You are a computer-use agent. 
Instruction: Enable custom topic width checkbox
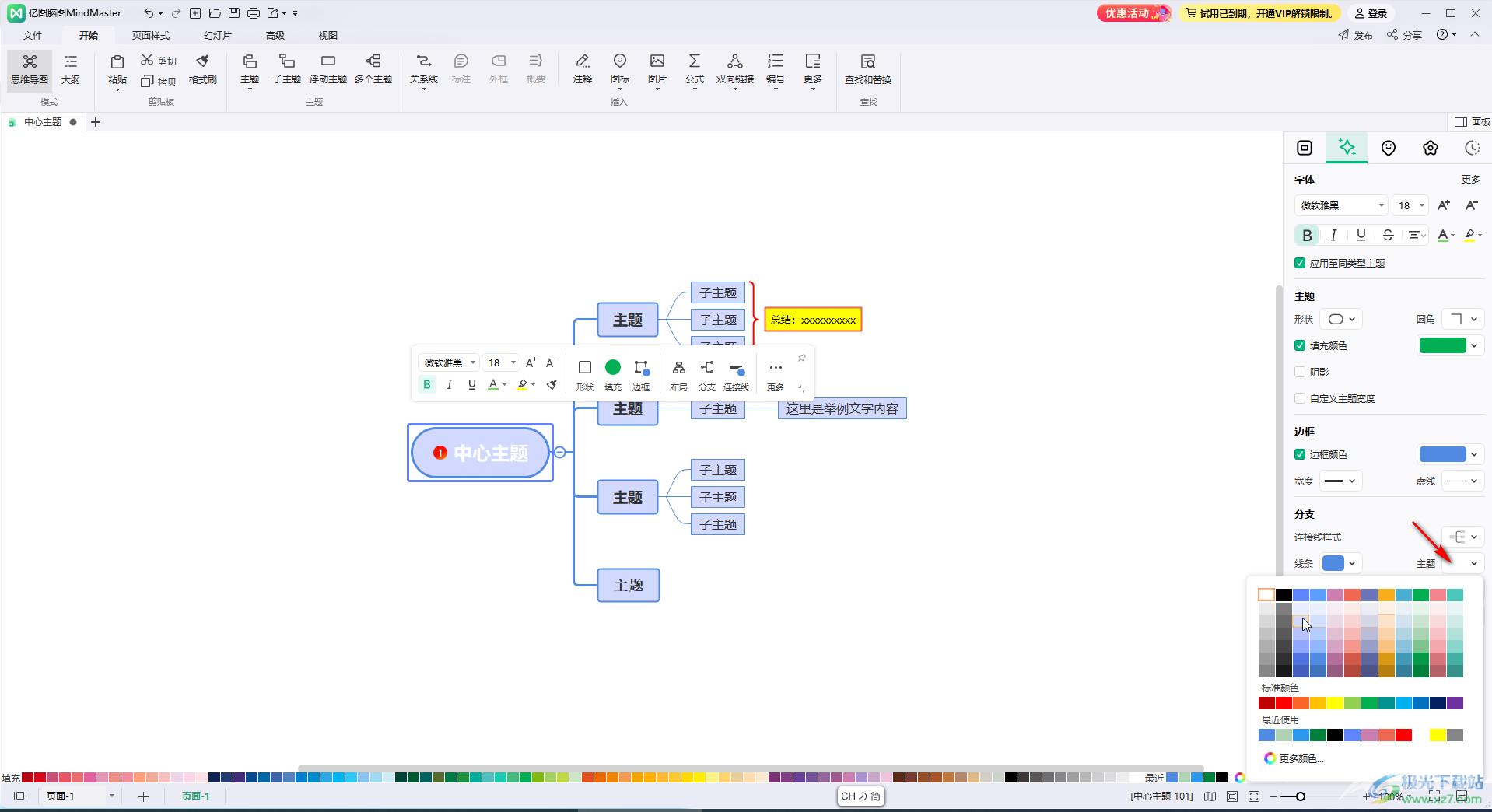[1300, 398]
